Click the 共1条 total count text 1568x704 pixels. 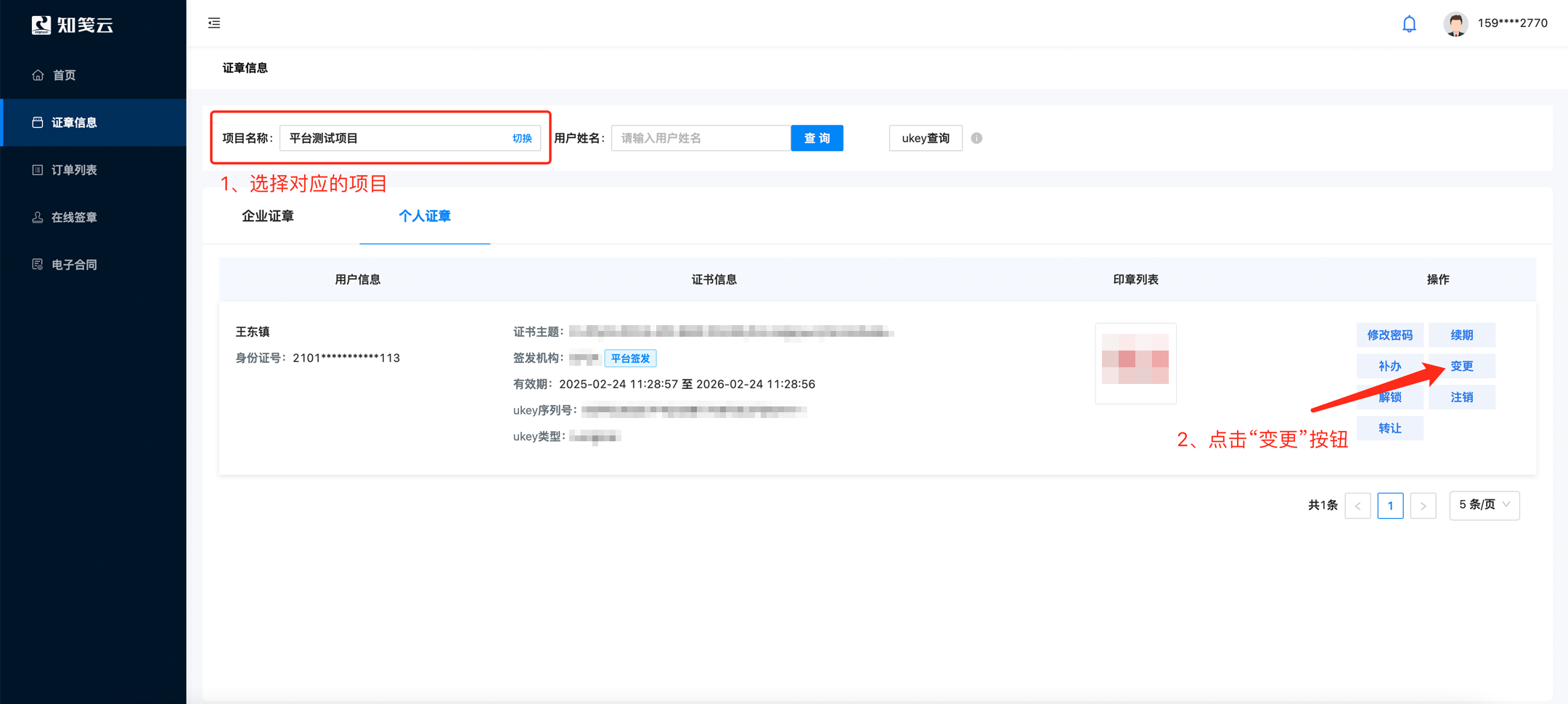pyautogui.click(x=1323, y=505)
